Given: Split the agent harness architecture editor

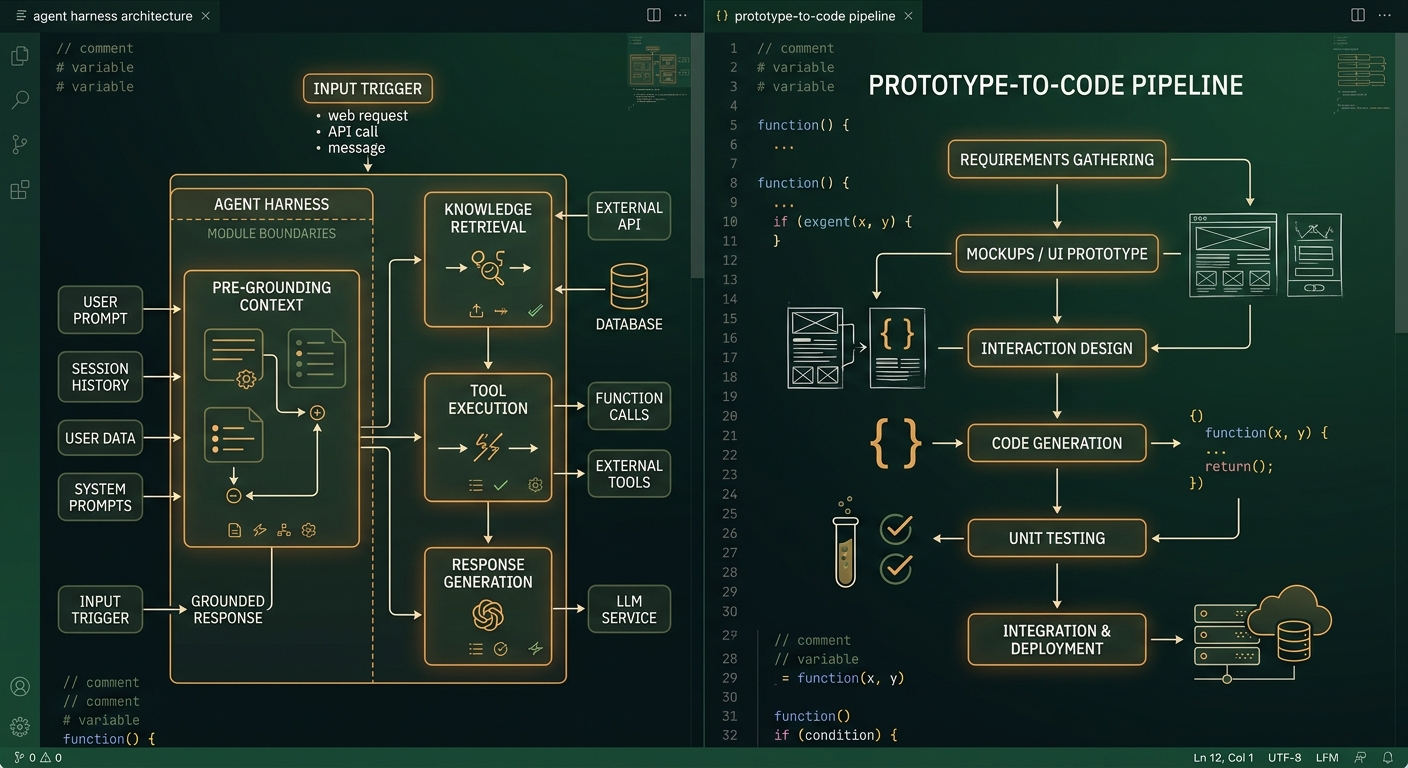Looking at the screenshot, I should pos(654,15).
